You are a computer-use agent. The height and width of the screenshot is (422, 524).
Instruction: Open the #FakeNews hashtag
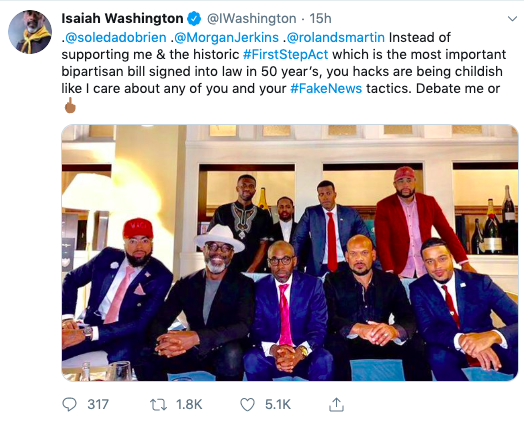coord(326,89)
